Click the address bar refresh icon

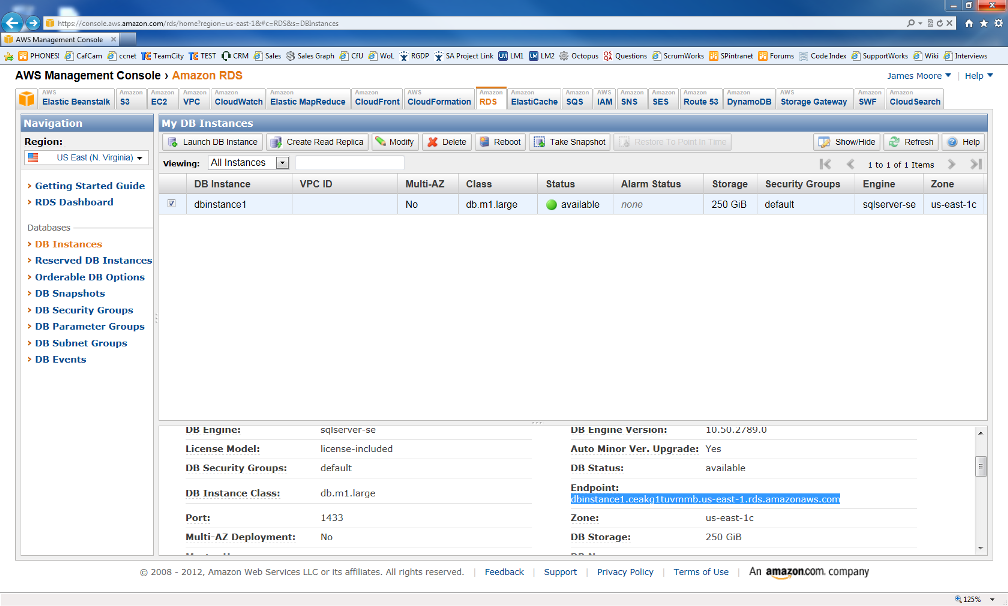939,23
